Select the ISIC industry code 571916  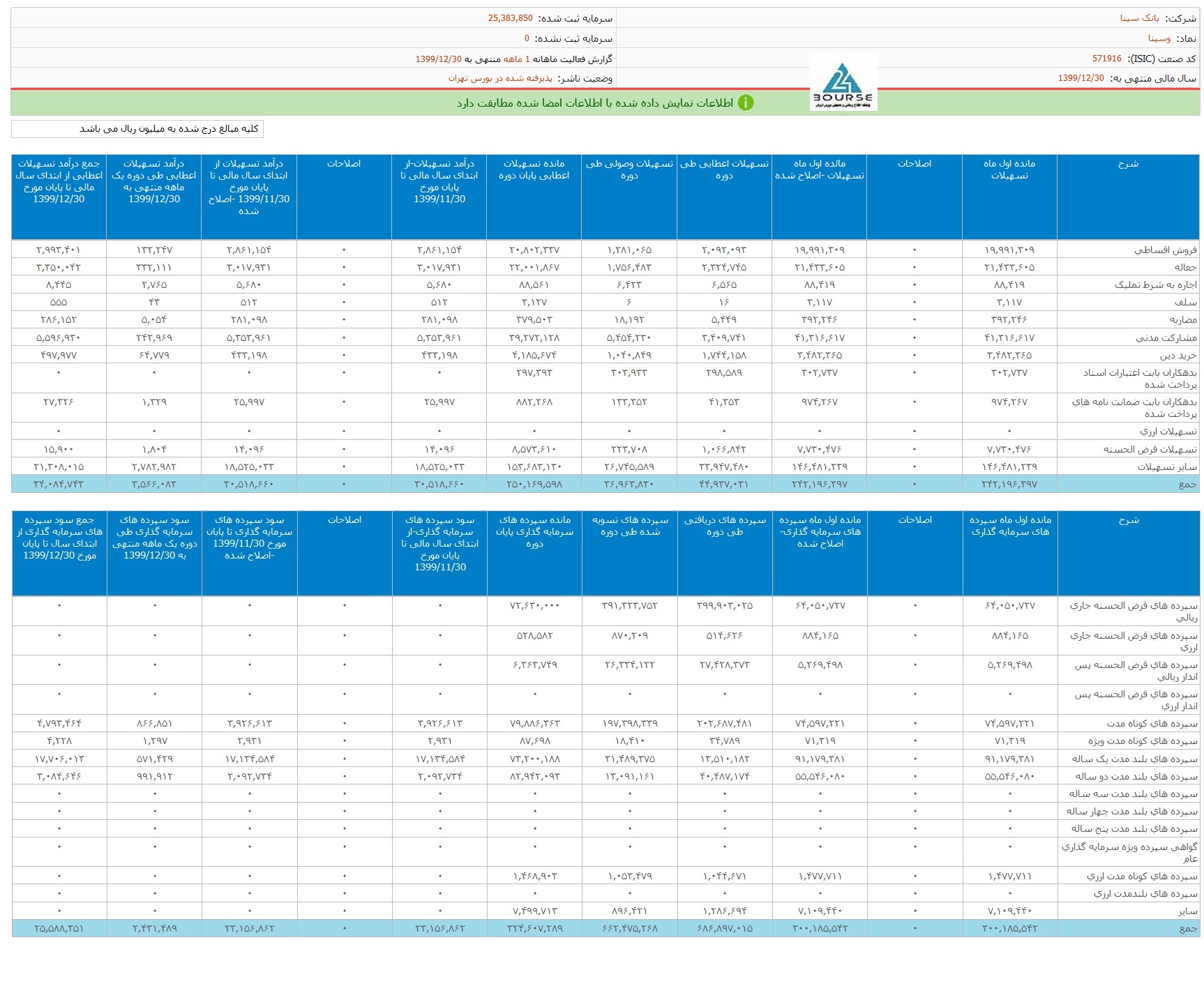(x=1106, y=59)
